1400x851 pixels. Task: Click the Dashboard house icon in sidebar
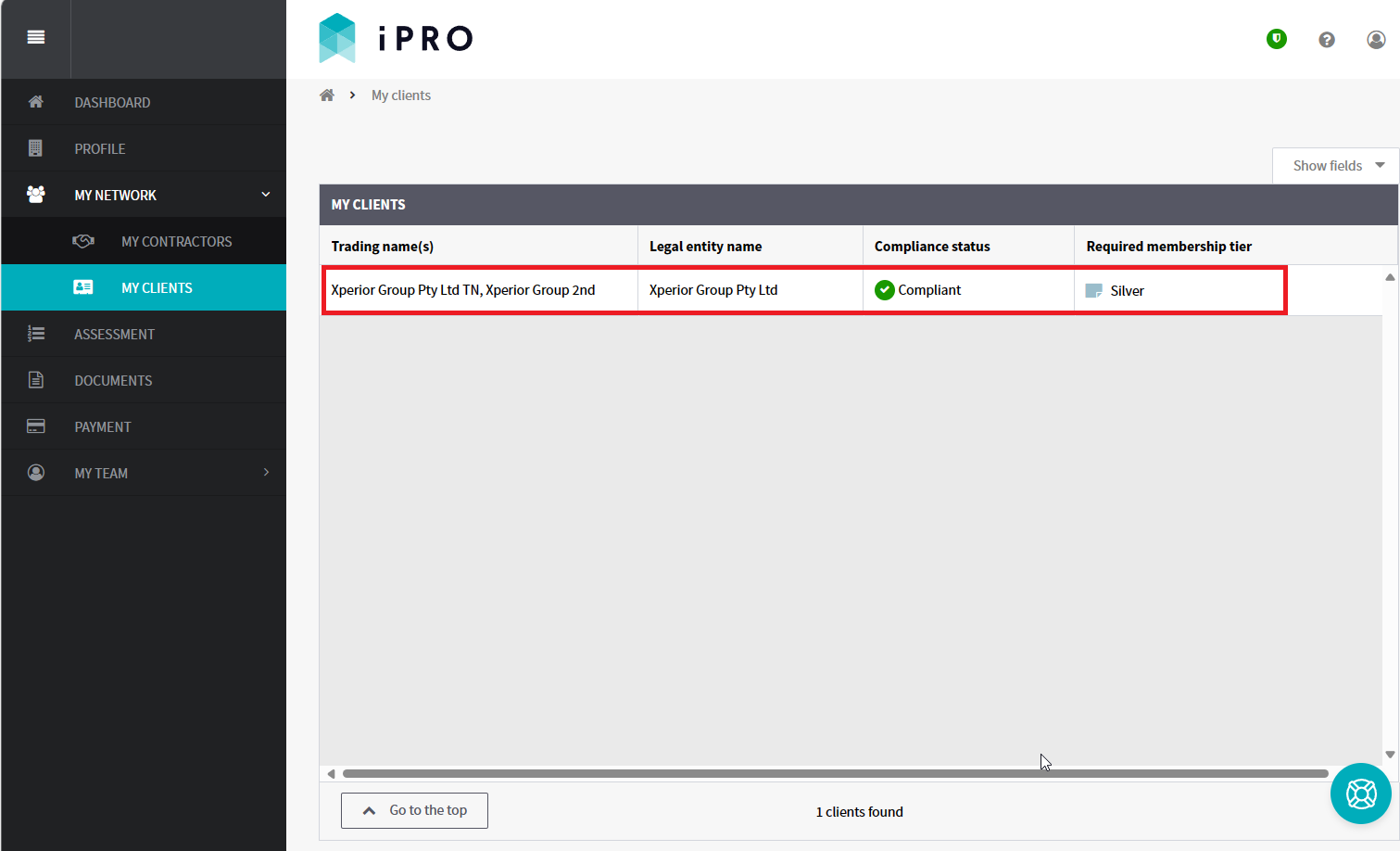pos(36,102)
